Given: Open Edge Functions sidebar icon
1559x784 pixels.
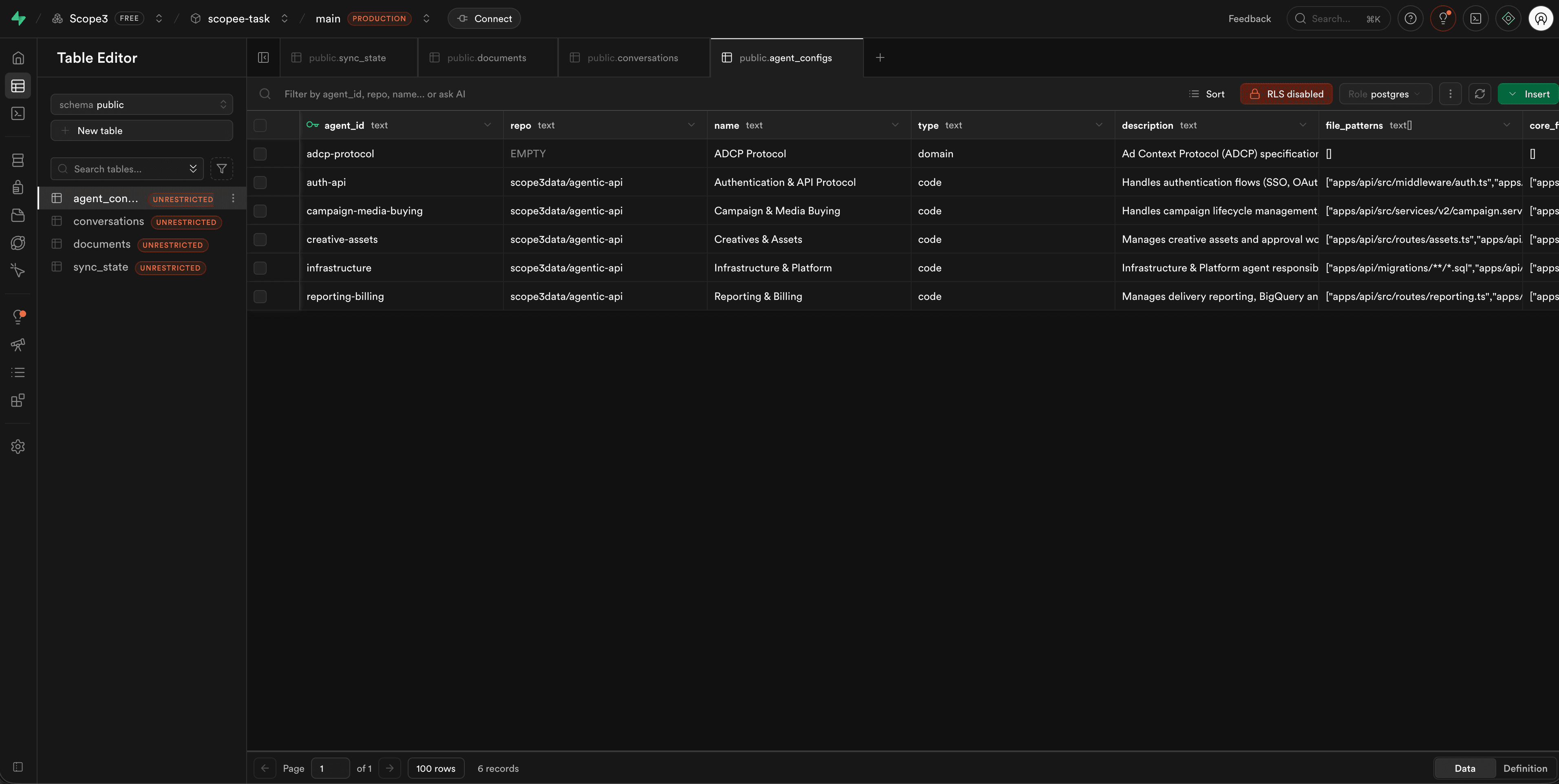Looking at the screenshot, I should tap(18, 242).
